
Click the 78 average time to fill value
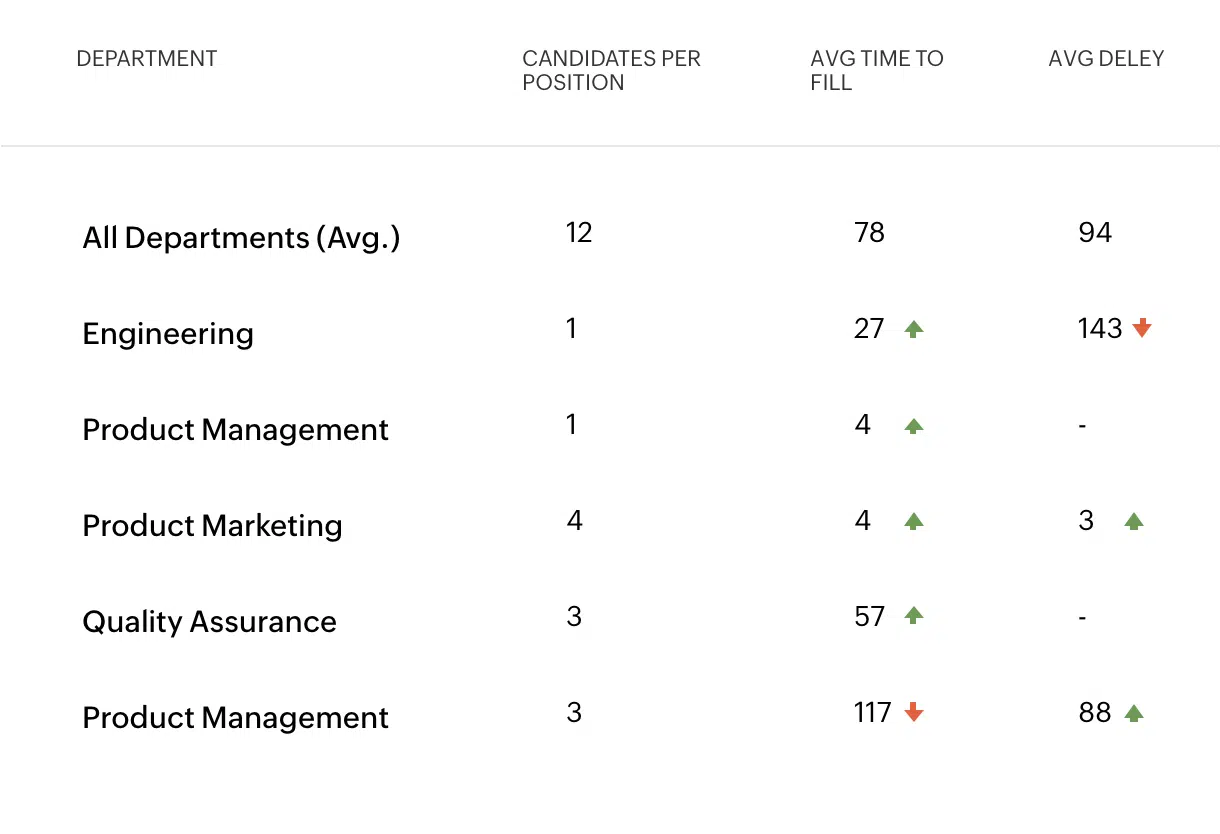[x=870, y=233]
